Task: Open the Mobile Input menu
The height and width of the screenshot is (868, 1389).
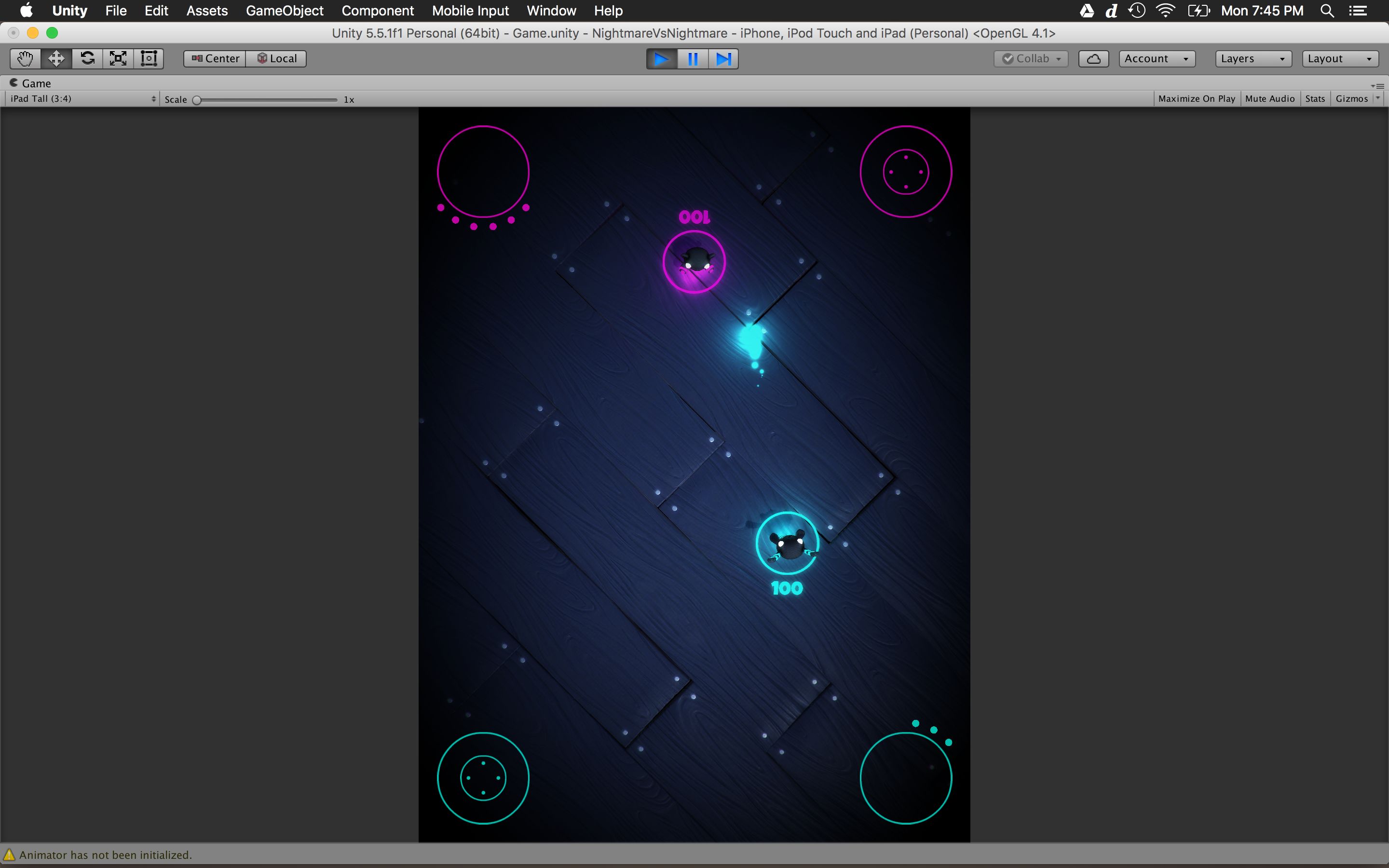Action: (470, 11)
